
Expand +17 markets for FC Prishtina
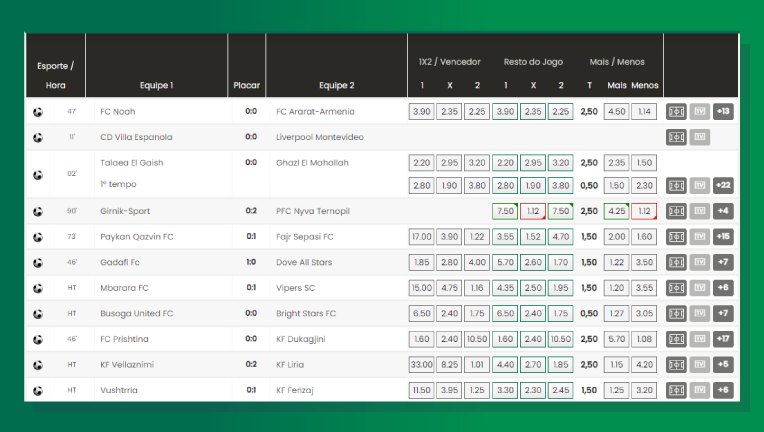tap(723, 339)
